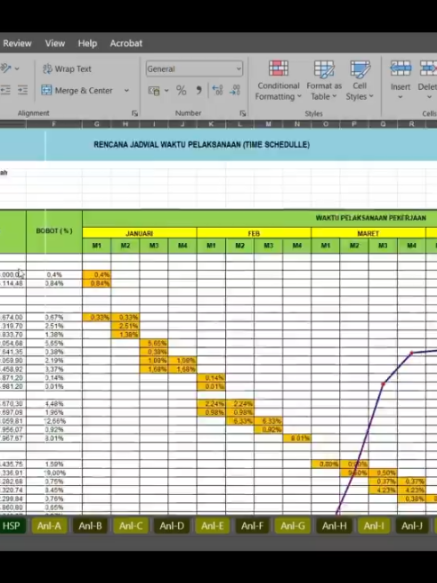This screenshot has height=583, width=437.
Task: Switch to the Anl-E sheet tab
Action: tap(212, 526)
